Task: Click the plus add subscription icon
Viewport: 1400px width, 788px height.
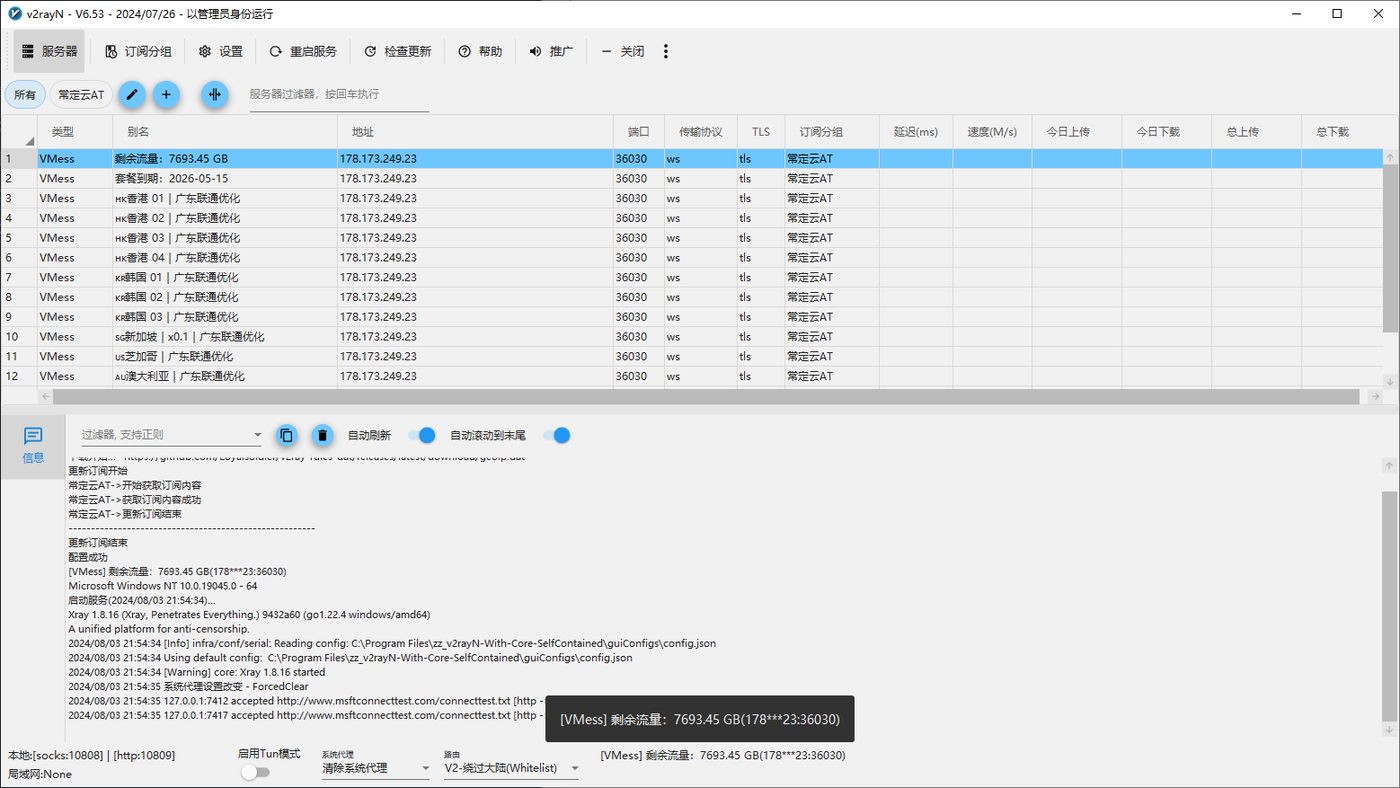Action: (x=166, y=94)
